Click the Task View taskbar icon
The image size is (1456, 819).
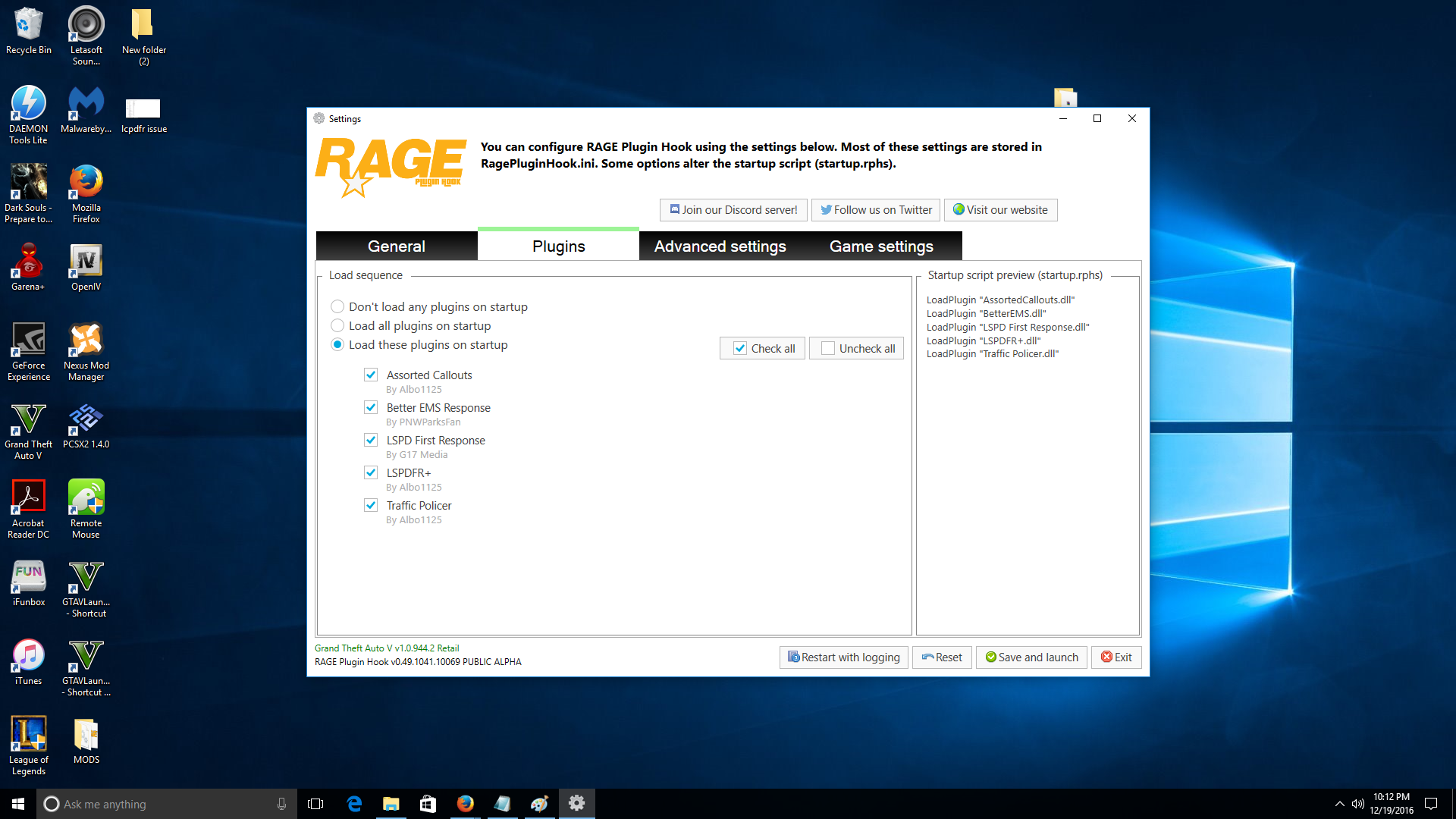315,804
